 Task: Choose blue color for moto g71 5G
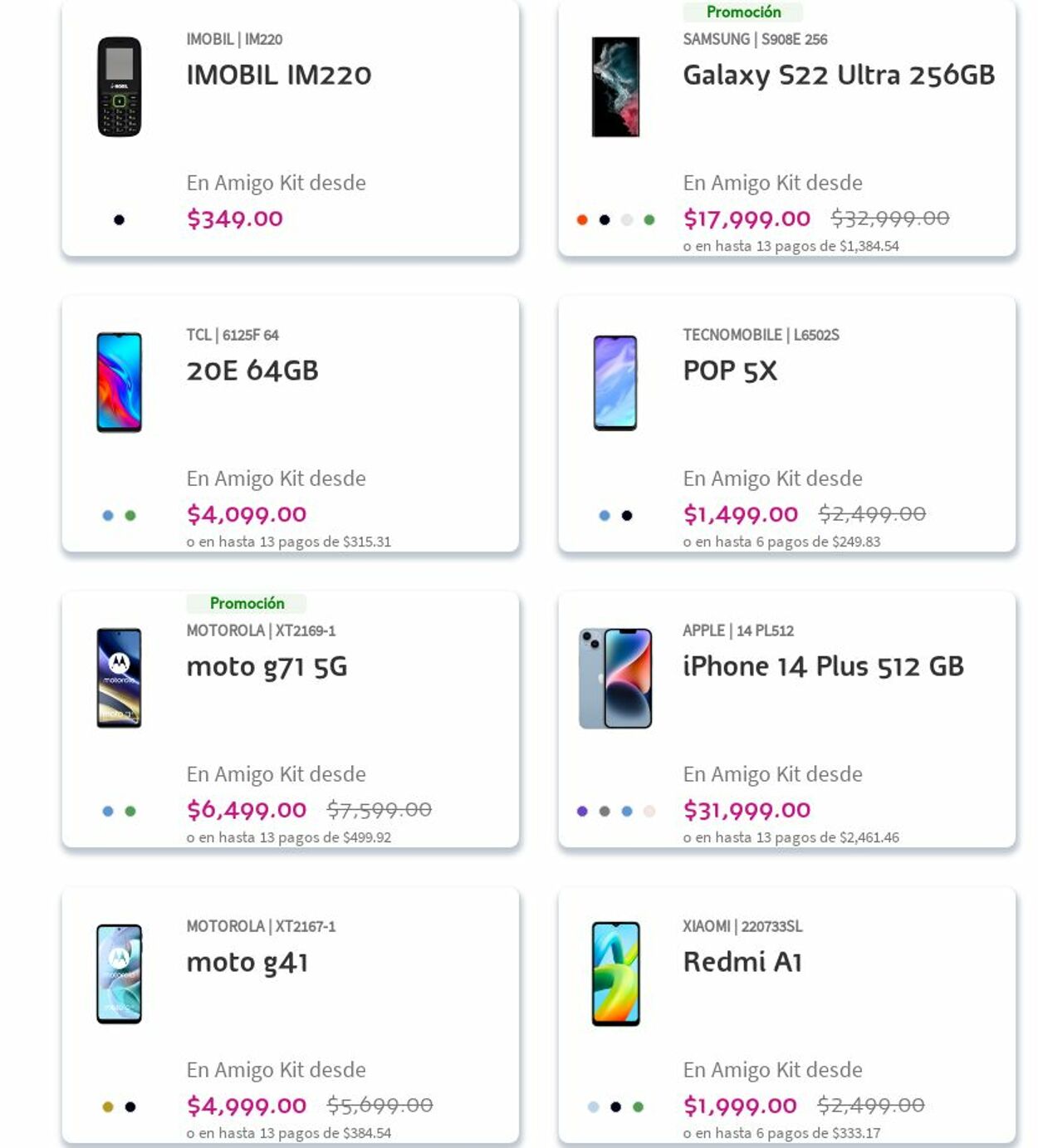tap(108, 812)
